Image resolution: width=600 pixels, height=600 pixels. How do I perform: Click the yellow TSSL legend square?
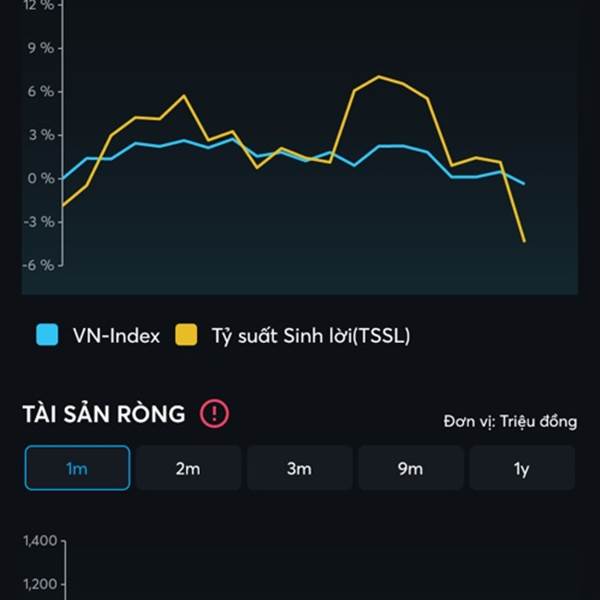(187, 336)
